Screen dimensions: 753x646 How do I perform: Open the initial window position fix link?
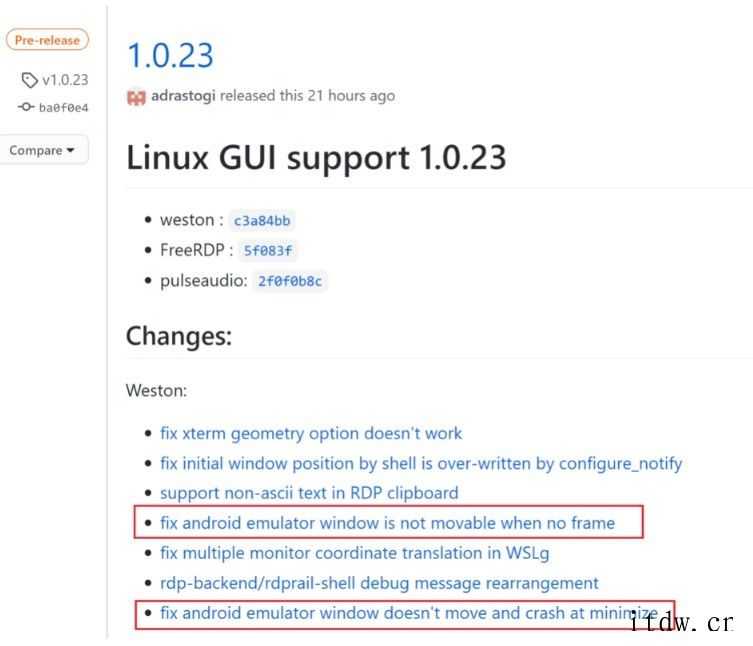421,463
